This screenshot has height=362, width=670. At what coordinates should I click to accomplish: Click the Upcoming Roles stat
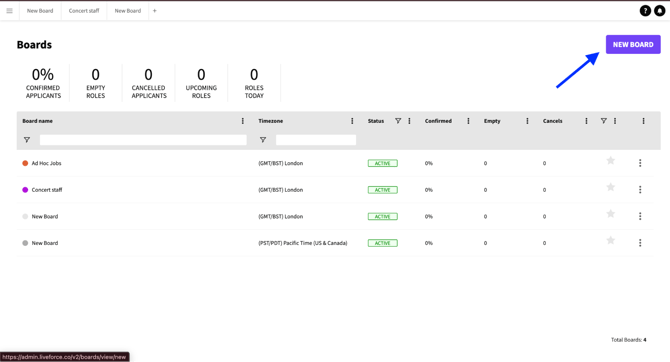(x=201, y=83)
